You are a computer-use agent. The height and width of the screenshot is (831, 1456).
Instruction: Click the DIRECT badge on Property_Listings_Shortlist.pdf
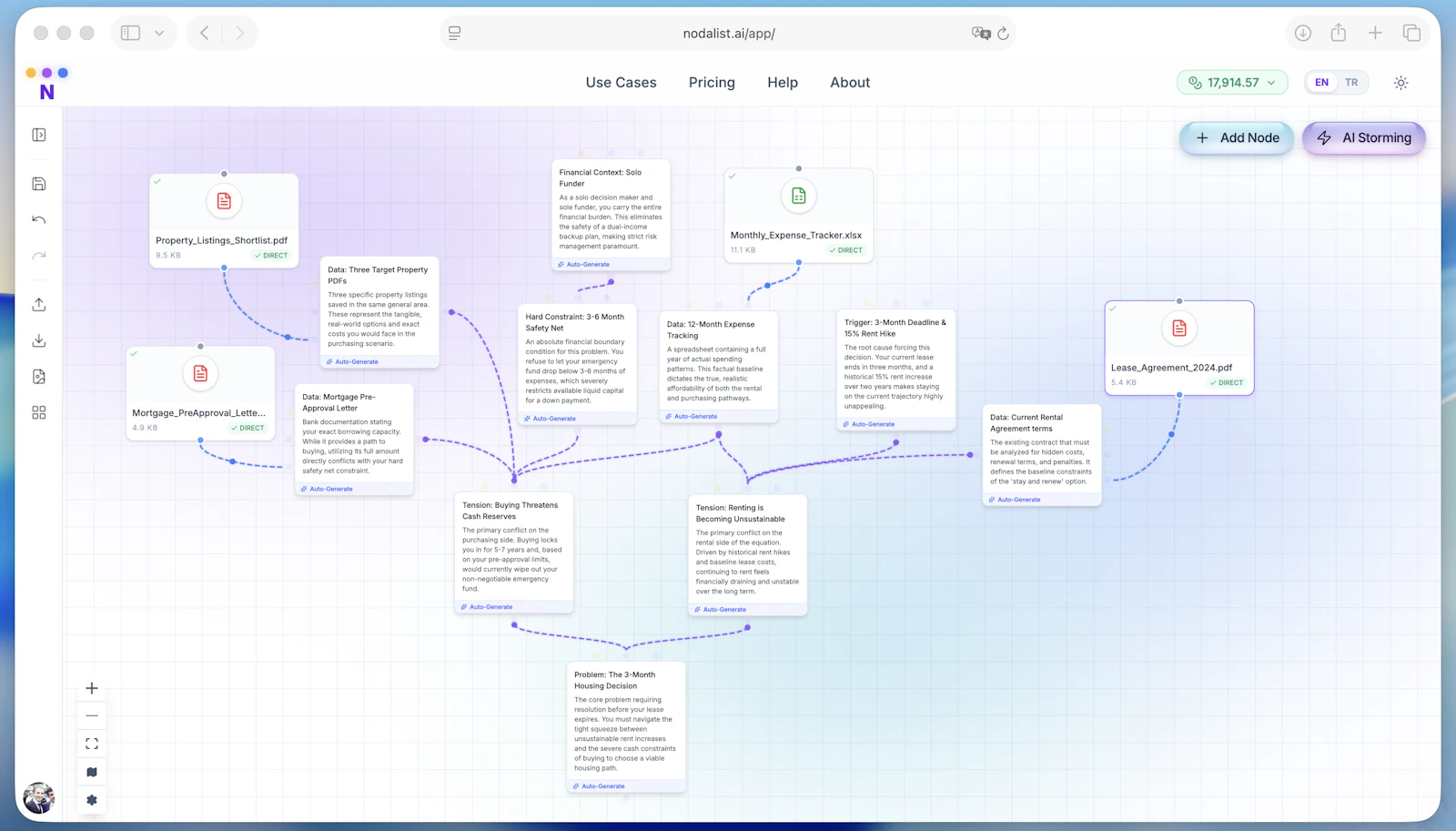tap(271, 256)
